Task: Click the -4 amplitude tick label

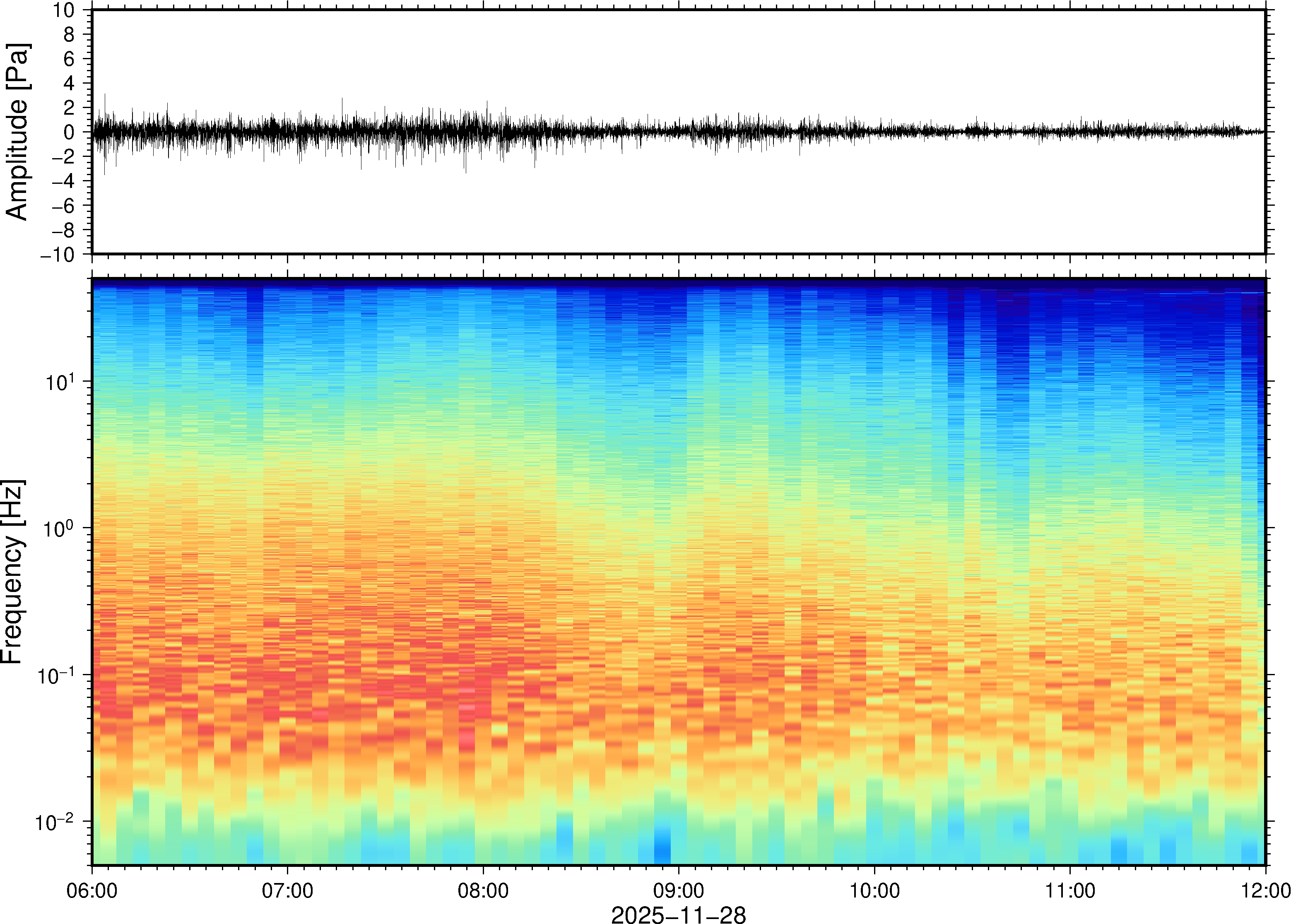Action: pos(63,181)
